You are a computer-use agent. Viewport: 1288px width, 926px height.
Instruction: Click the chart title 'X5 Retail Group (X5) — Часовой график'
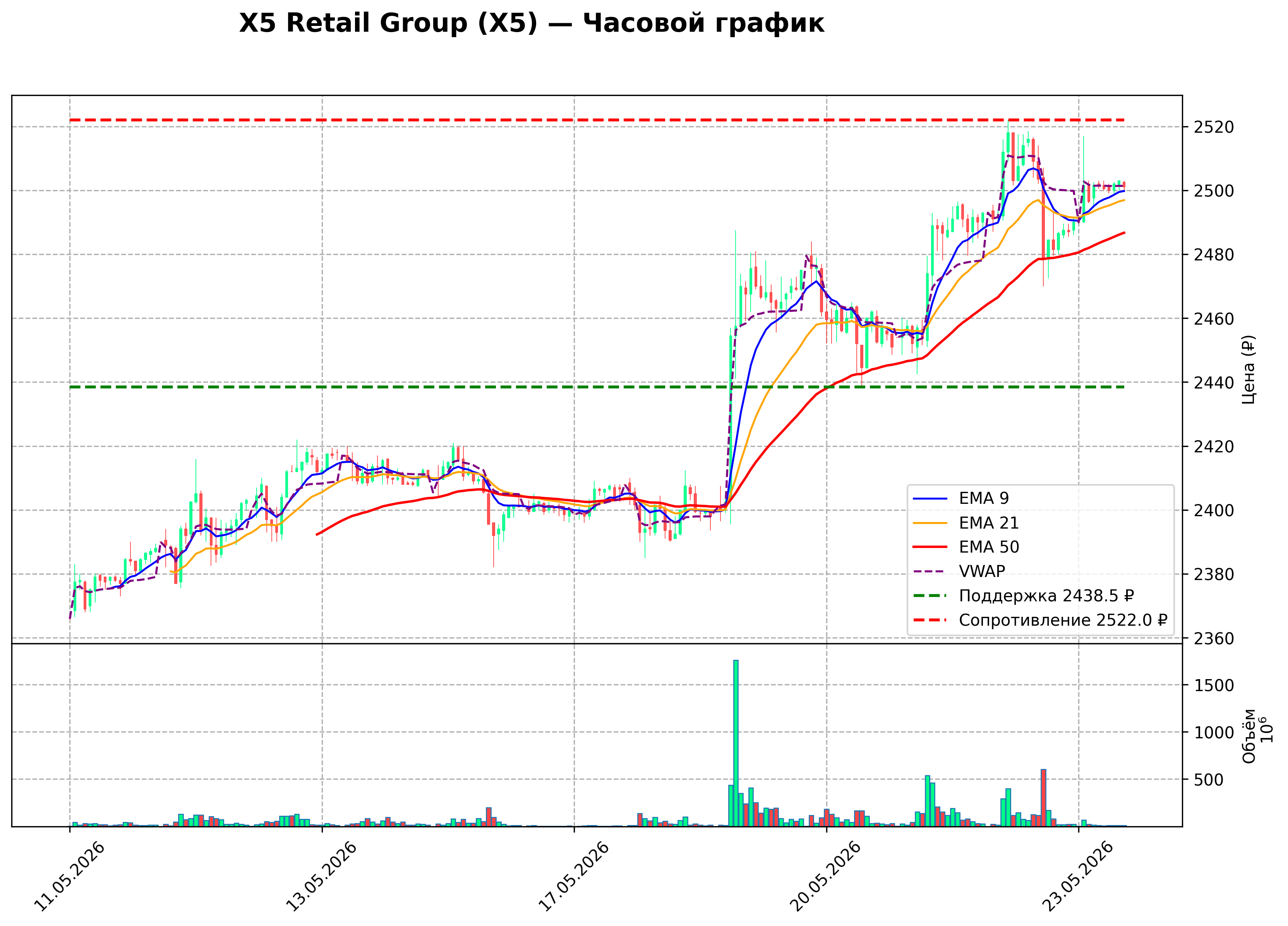click(x=531, y=24)
